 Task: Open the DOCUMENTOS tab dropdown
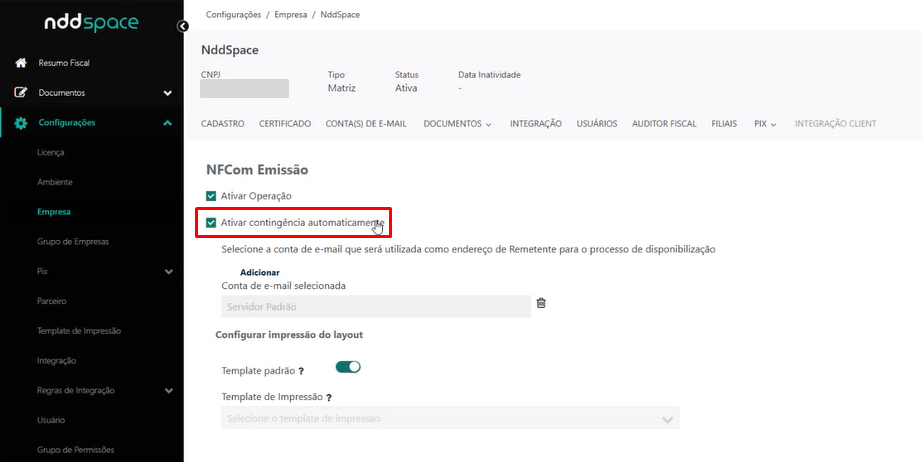457,124
